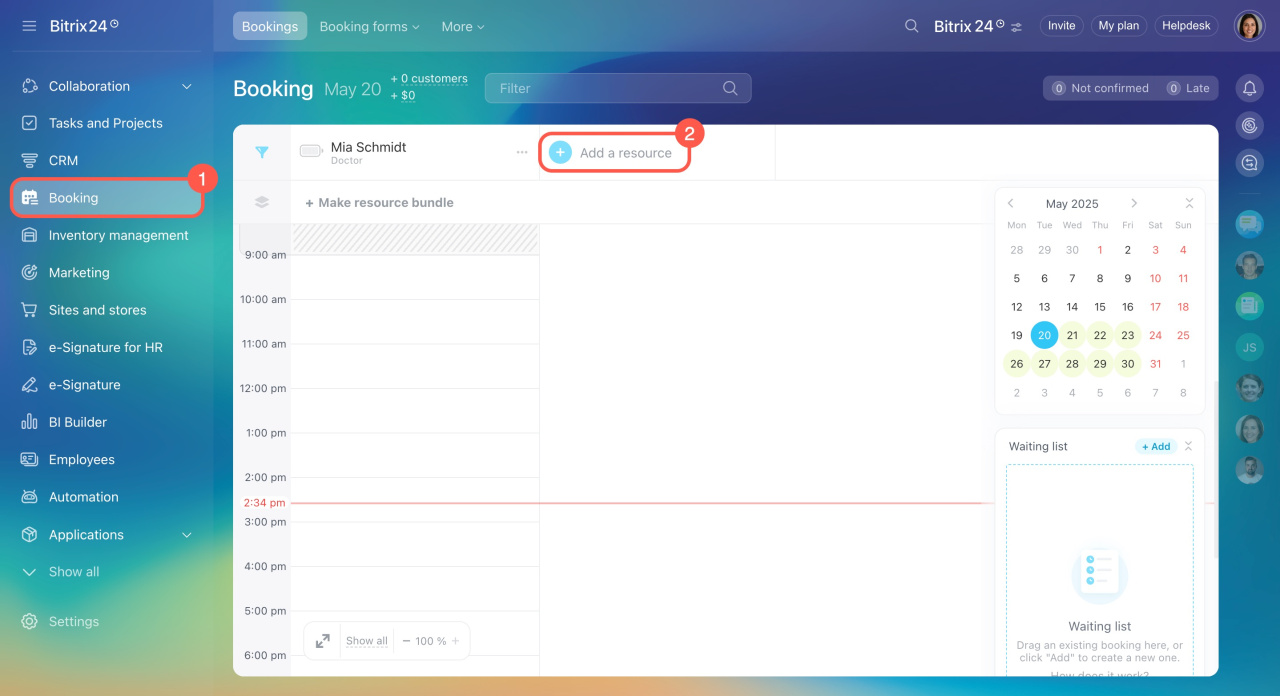Open Mia Schmidt's three-dot options menu
The width and height of the screenshot is (1280, 696).
tap(521, 153)
